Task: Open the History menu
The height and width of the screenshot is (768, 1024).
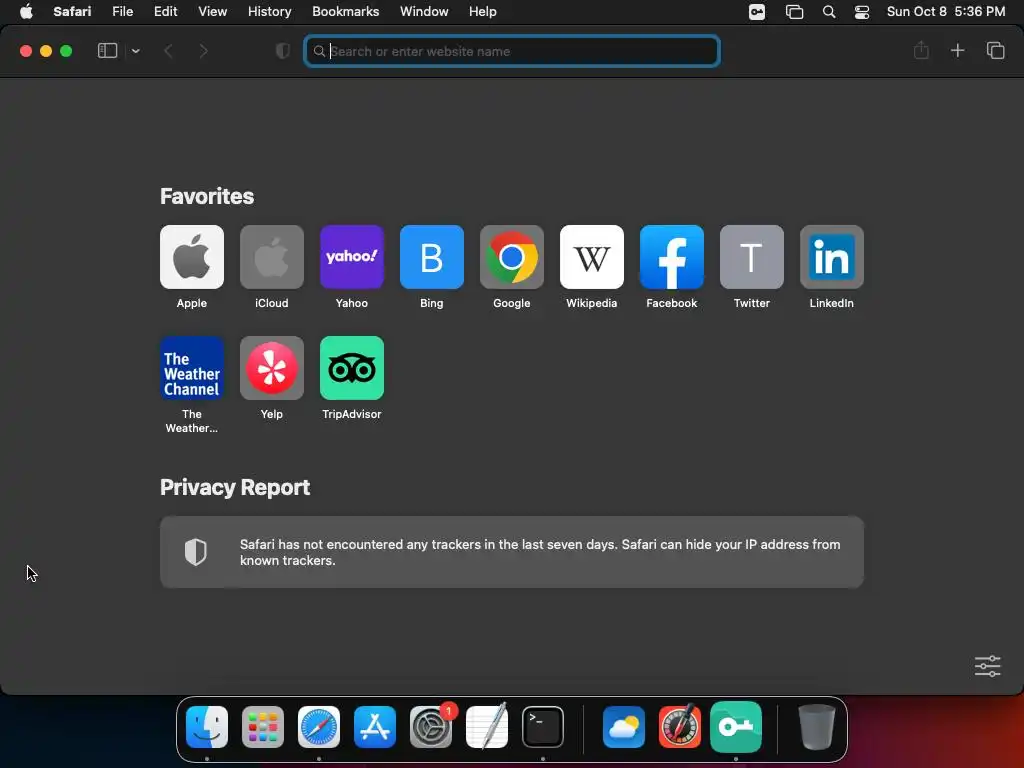Action: (x=269, y=11)
